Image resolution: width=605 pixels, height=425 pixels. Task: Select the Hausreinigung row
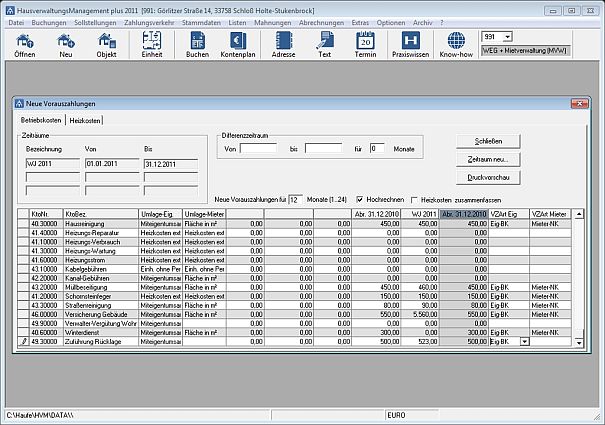(x=295, y=224)
